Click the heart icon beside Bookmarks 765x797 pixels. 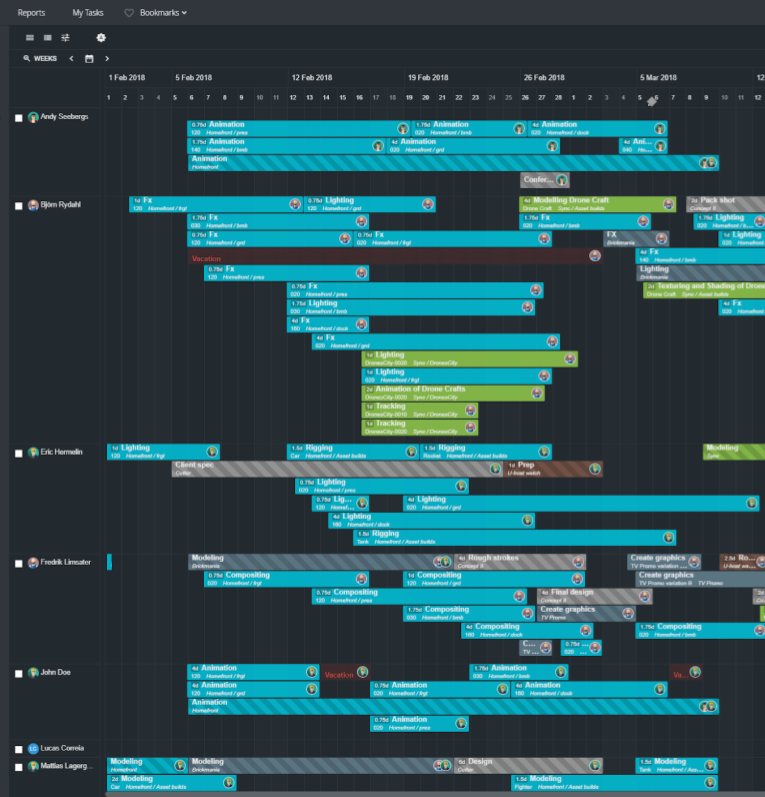129,13
